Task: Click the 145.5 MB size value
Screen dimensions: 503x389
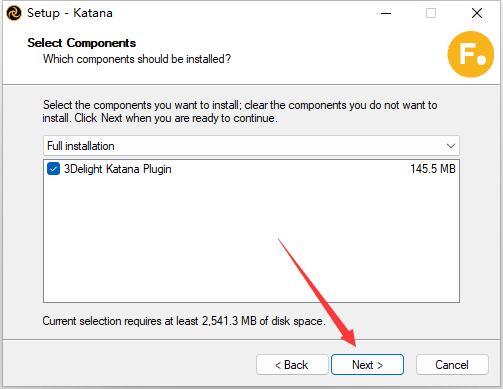Action: click(x=433, y=169)
